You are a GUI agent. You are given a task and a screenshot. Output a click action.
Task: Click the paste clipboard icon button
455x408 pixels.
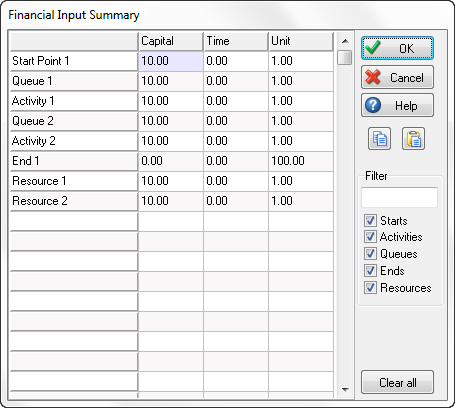pos(413,139)
